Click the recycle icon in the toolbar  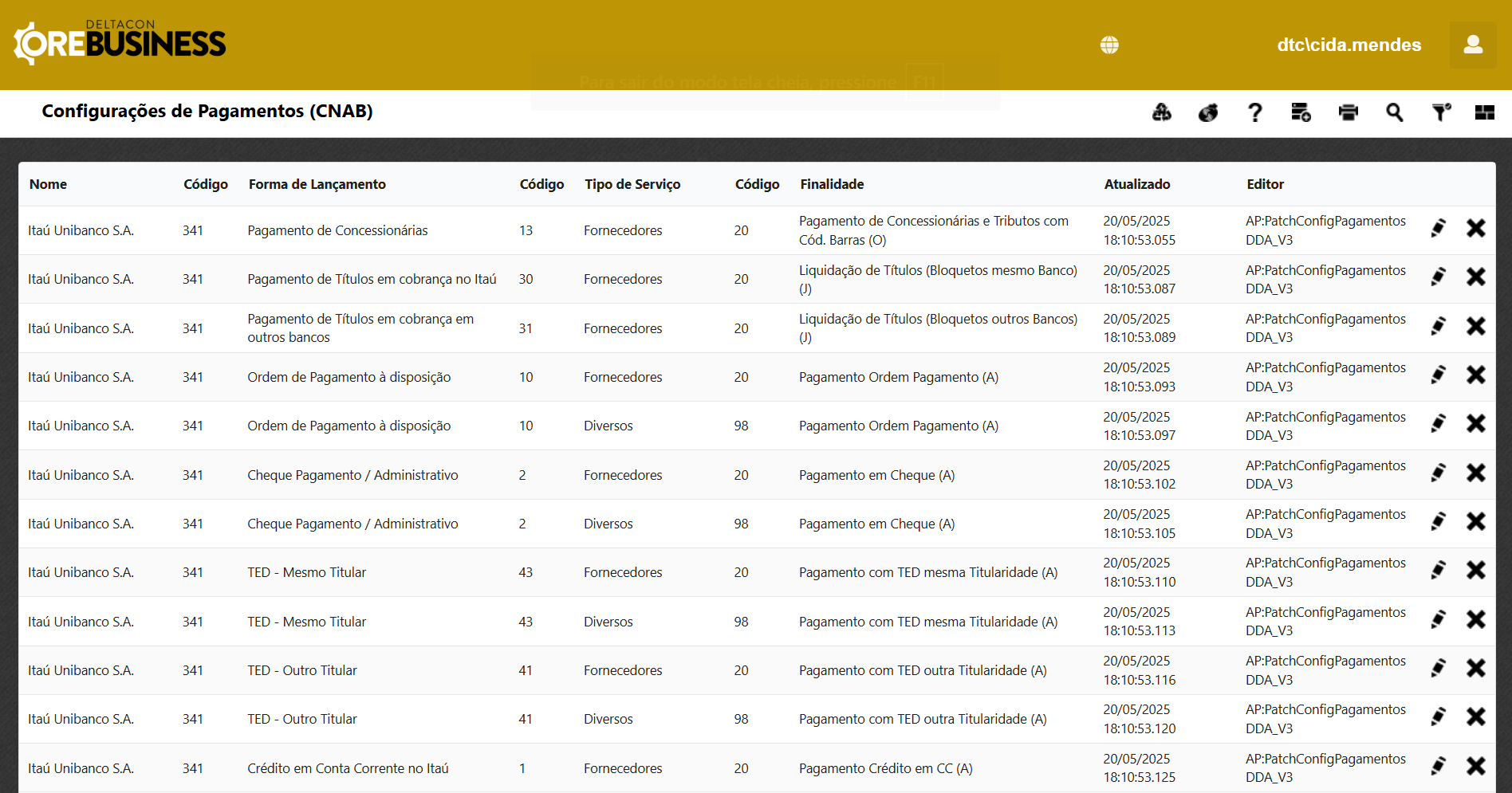click(1162, 112)
